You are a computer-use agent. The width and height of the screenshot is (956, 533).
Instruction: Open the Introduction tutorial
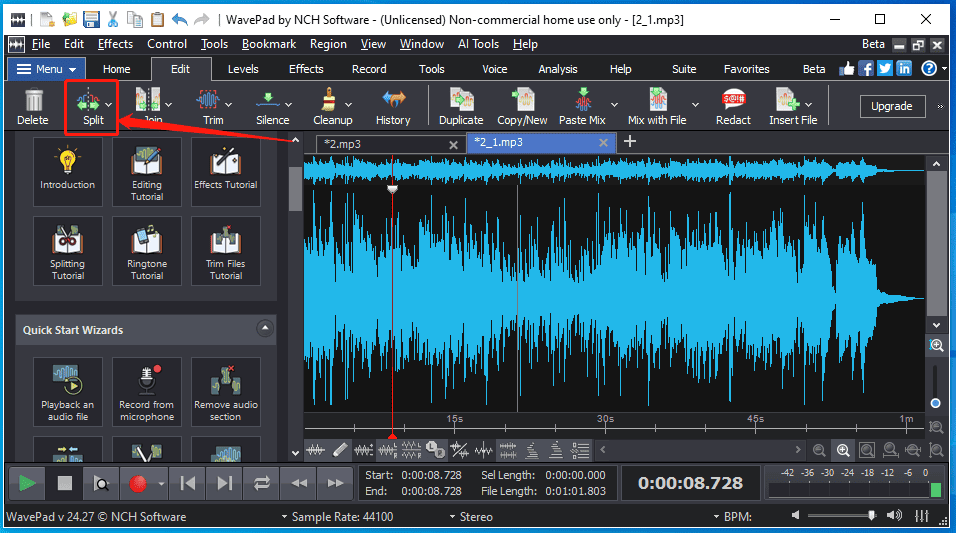68,172
